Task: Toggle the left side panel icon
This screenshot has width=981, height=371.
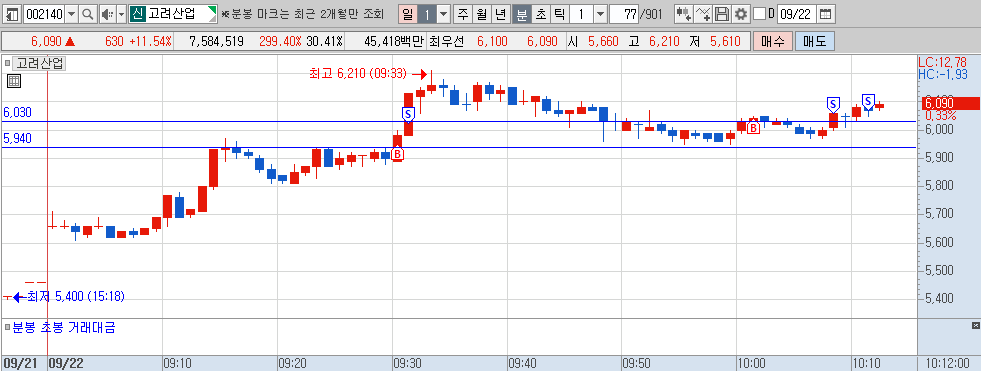Action: point(13,13)
